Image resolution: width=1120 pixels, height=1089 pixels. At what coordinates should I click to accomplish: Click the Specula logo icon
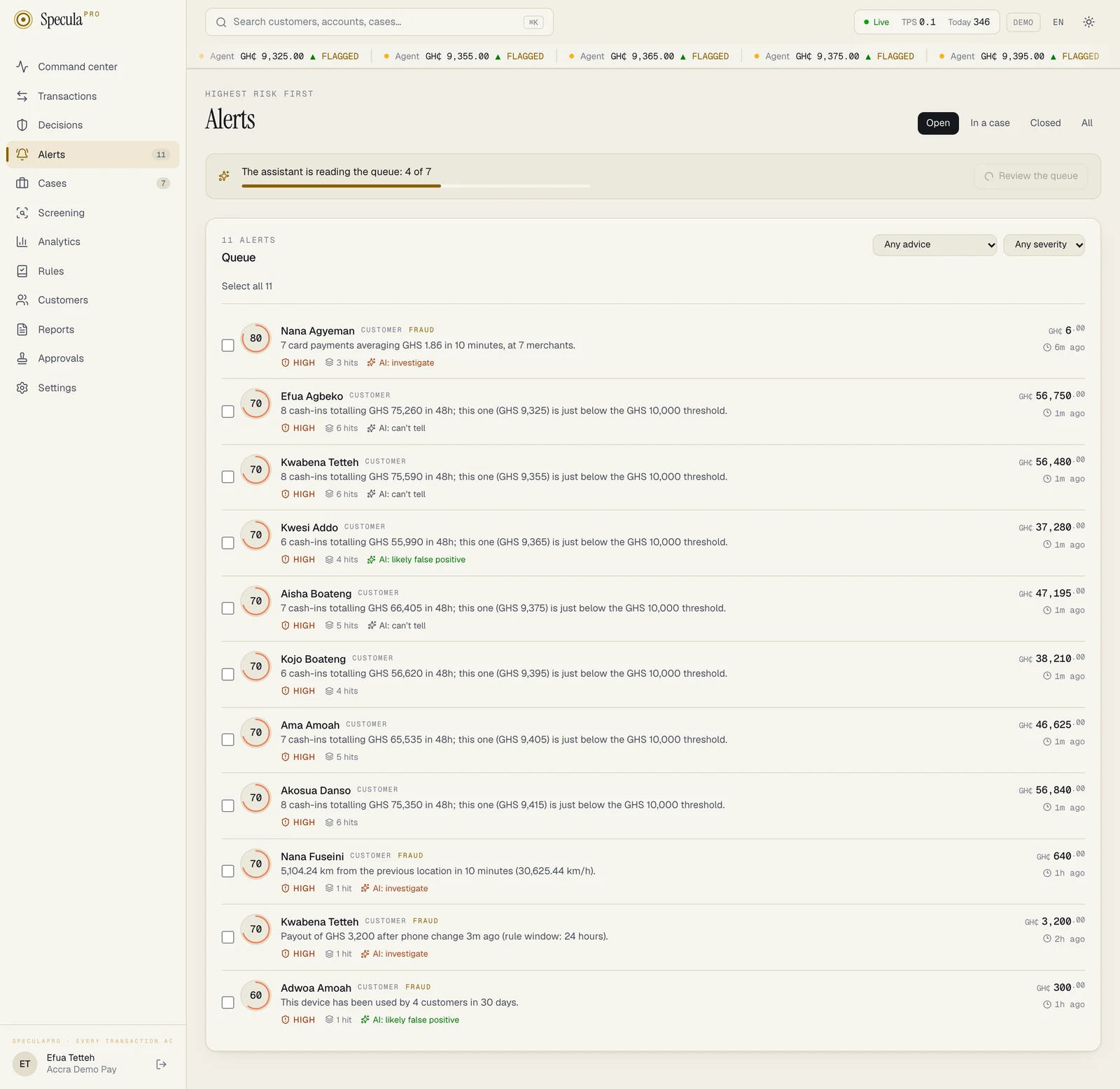click(x=23, y=20)
